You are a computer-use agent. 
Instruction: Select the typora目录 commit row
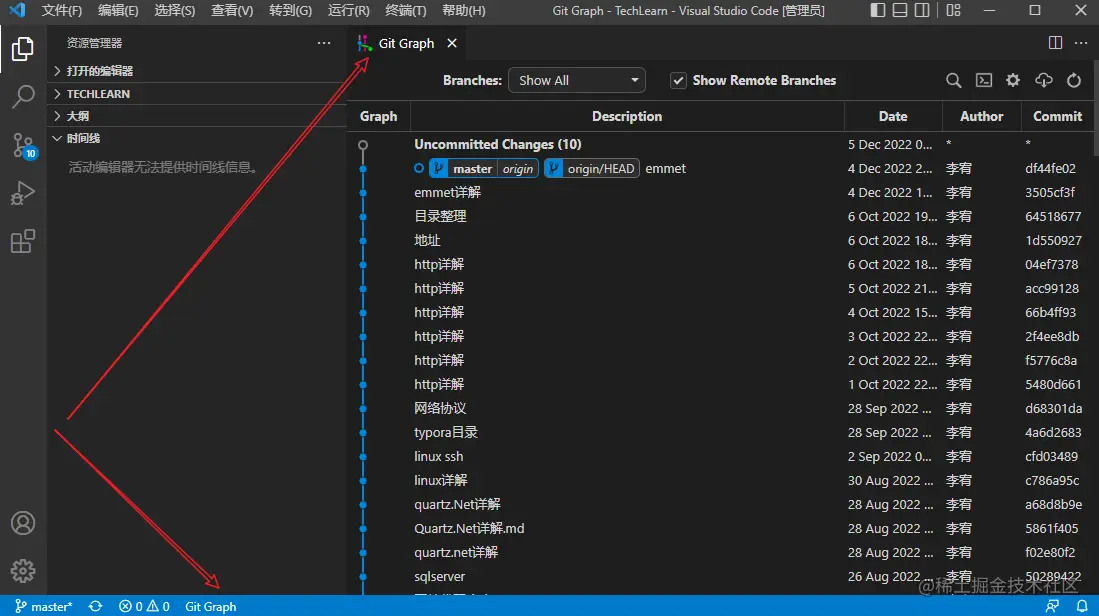pos(722,432)
